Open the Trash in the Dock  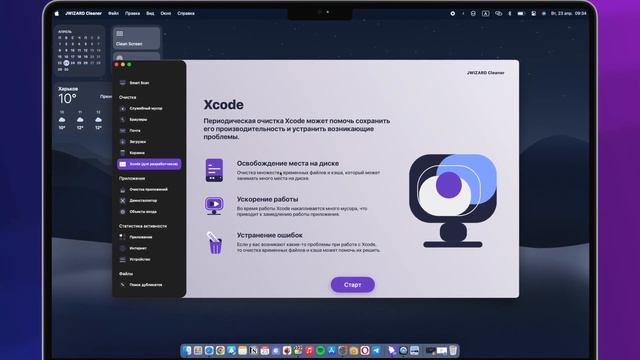(x=453, y=350)
